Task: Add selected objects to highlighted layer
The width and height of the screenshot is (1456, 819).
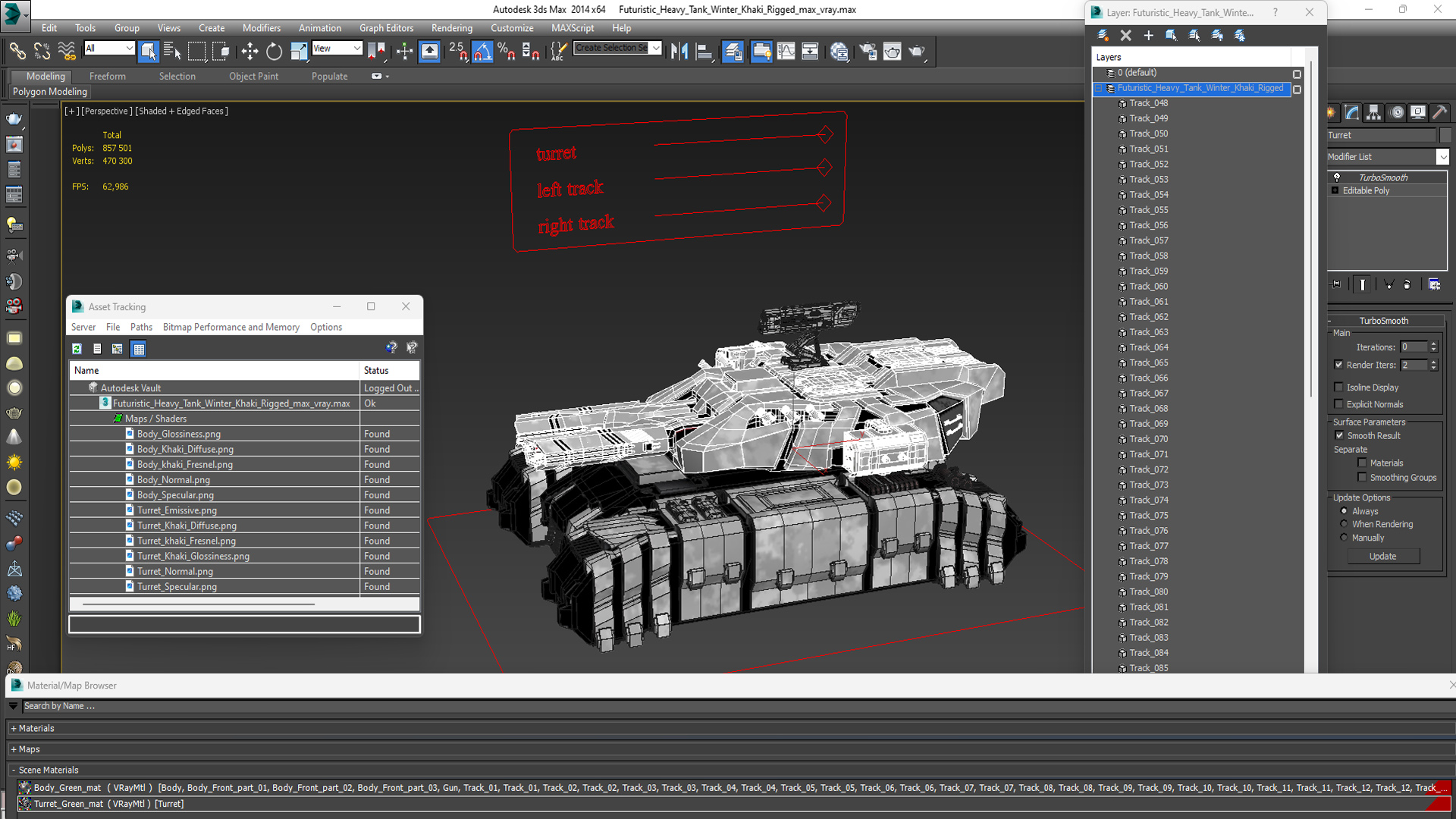Action: click(1148, 35)
